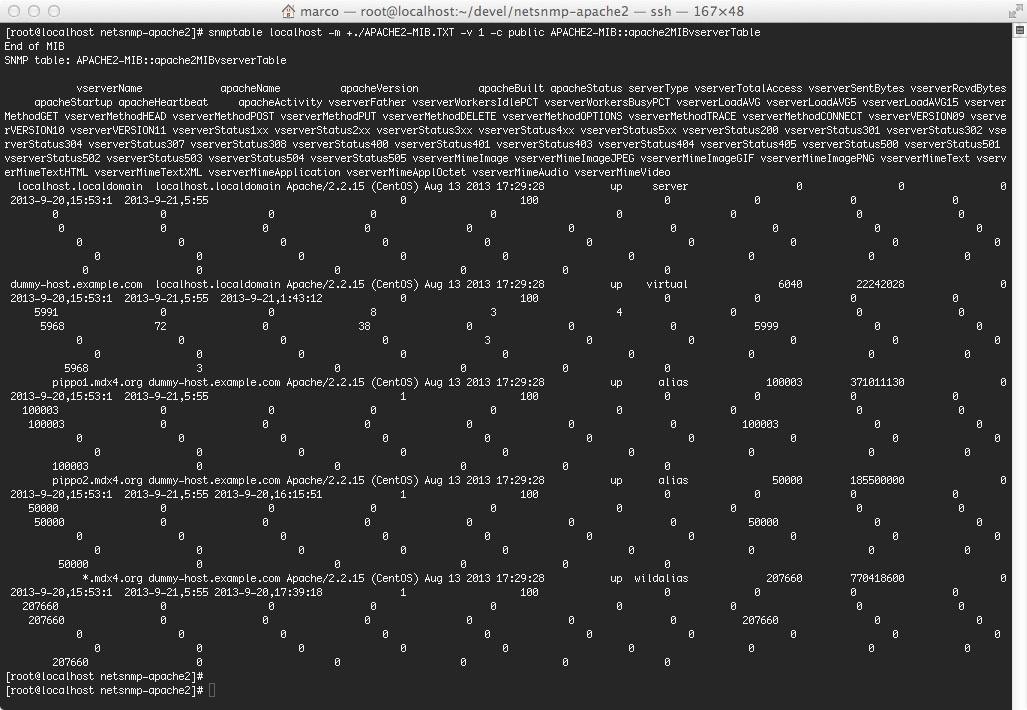1027x710 pixels.
Task: Click the window title showing root@localhost session
Action: coord(513,11)
